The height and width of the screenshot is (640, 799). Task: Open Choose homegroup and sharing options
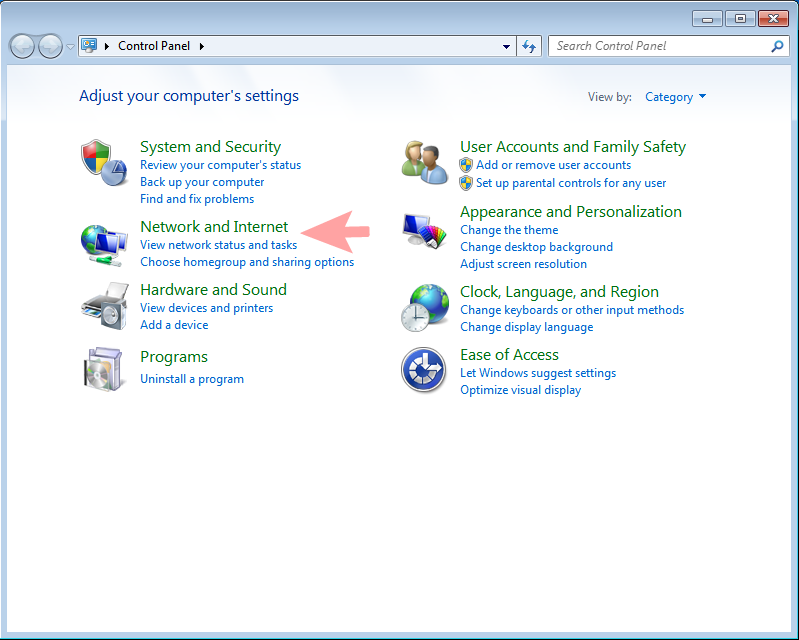pyautogui.click(x=247, y=262)
